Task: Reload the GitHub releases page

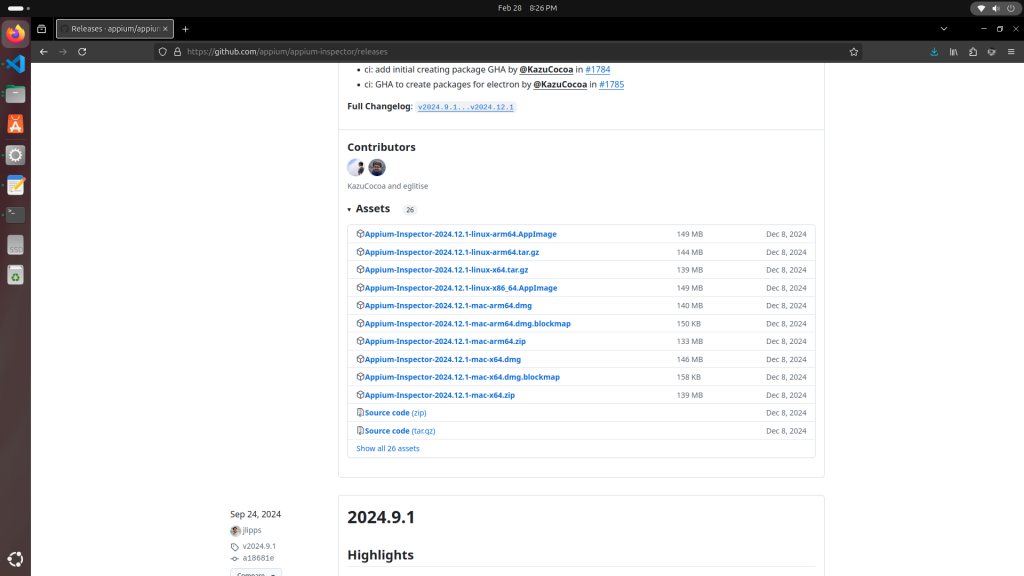Action: tap(82, 51)
